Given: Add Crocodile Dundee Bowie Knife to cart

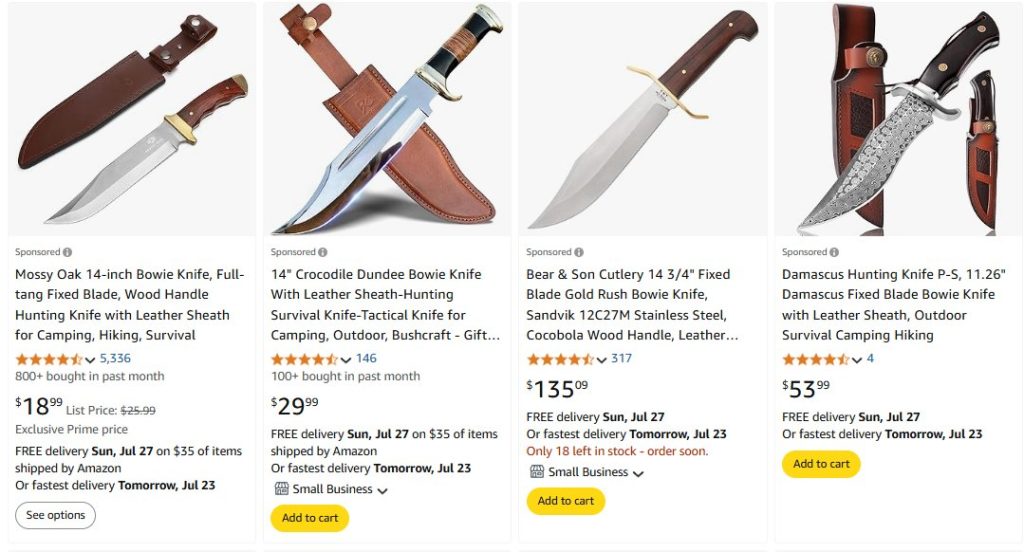Looking at the screenshot, I should click(x=310, y=518).
